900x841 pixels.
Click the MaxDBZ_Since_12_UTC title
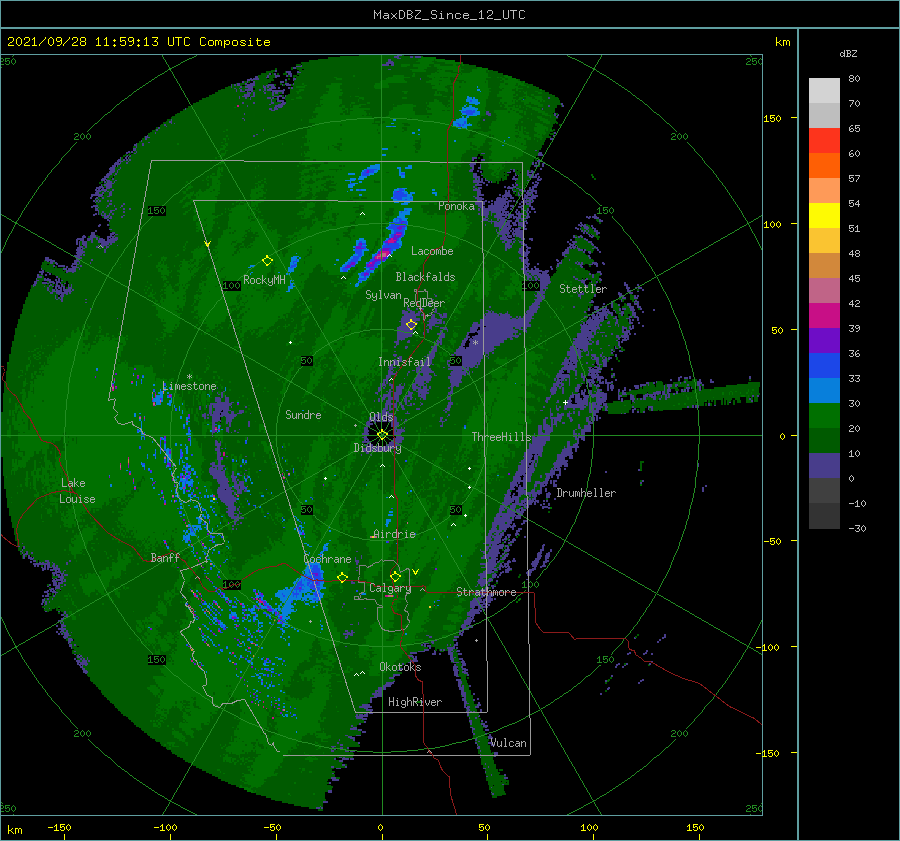449,15
